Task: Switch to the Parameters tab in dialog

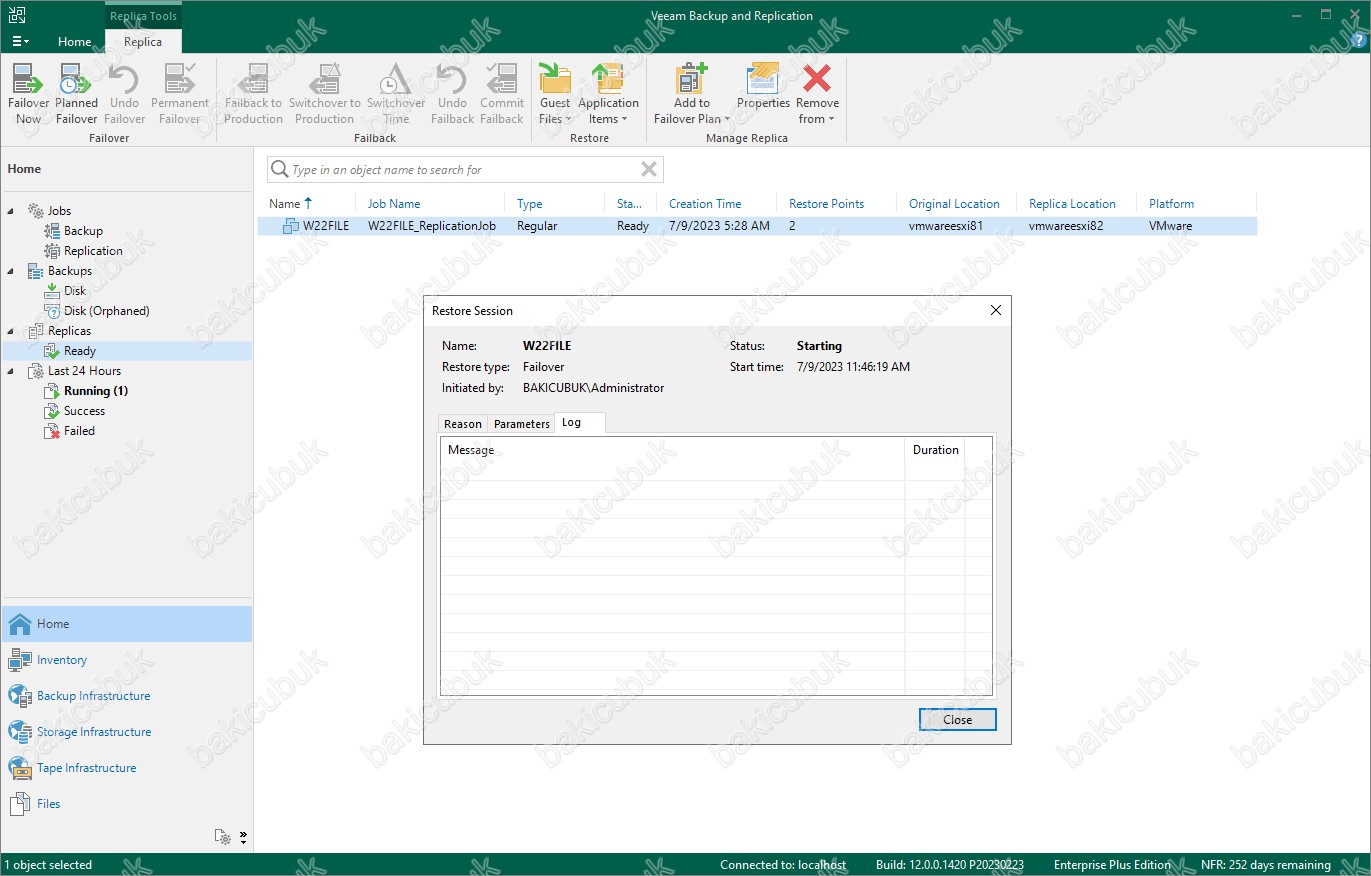Action: pyautogui.click(x=522, y=424)
